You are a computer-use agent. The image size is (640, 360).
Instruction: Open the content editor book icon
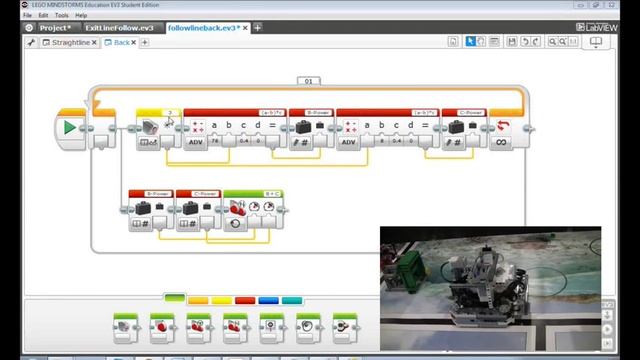tap(596, 41)
